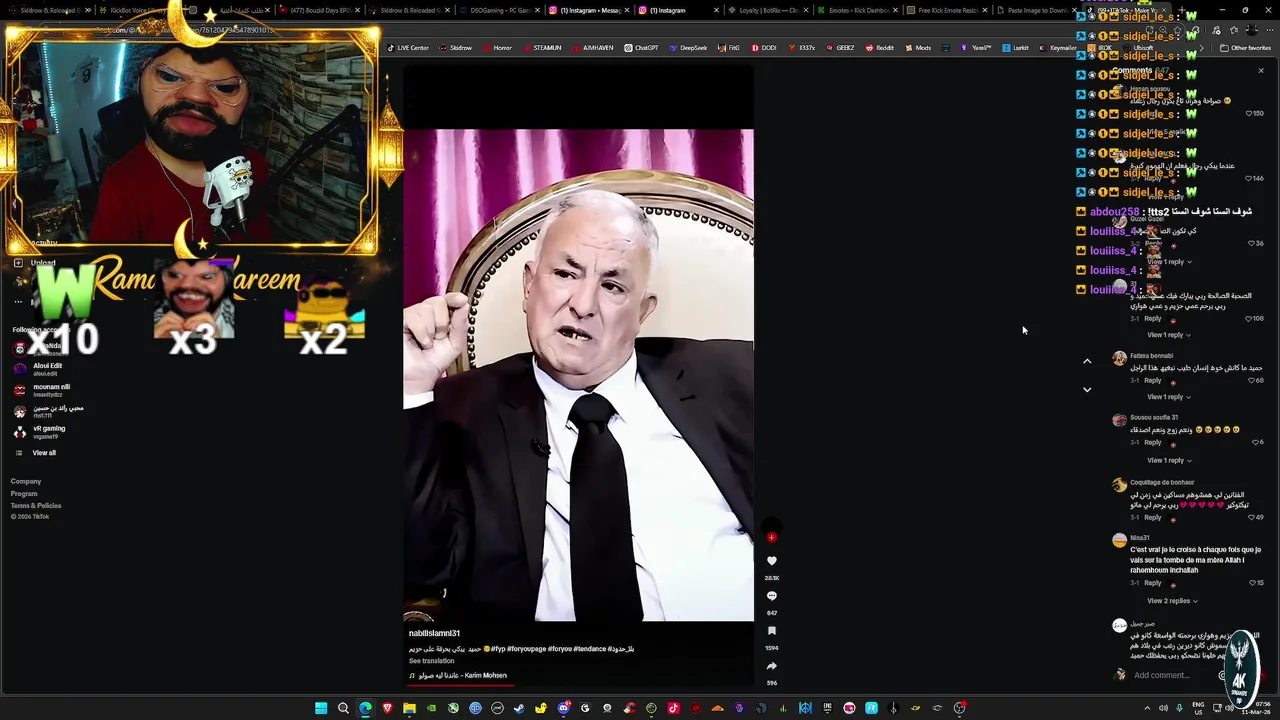Open 1337x bookmark
1280x720 pixels.
(x=801, y=48)
